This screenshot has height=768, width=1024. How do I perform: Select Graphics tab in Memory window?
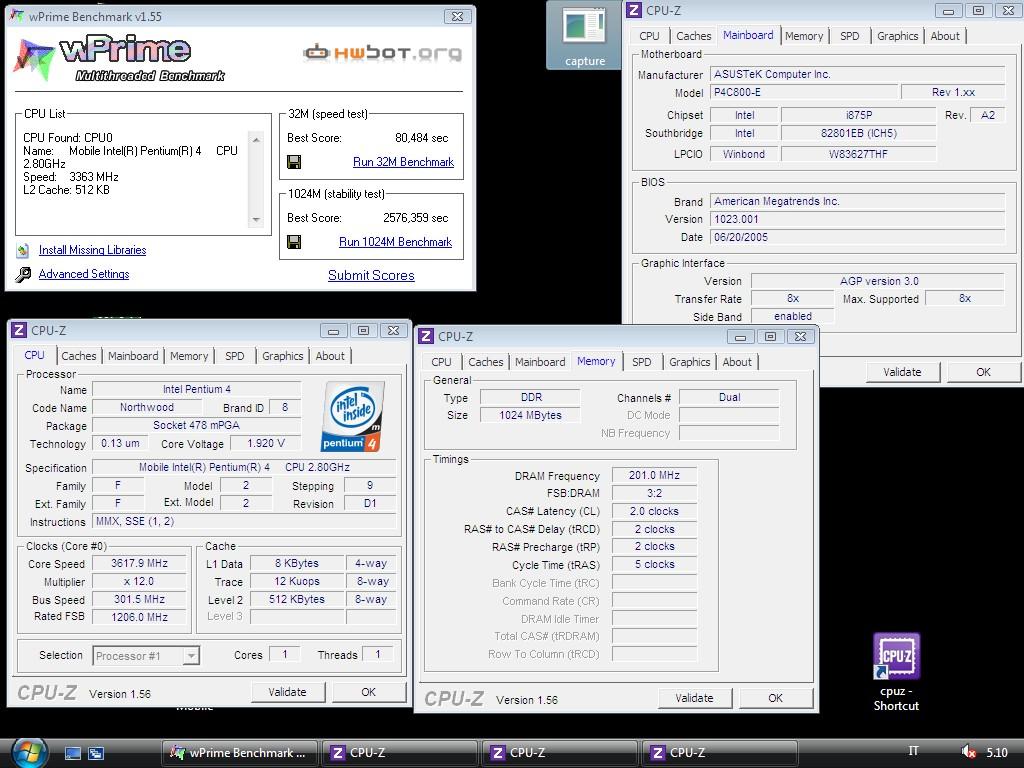690,362
